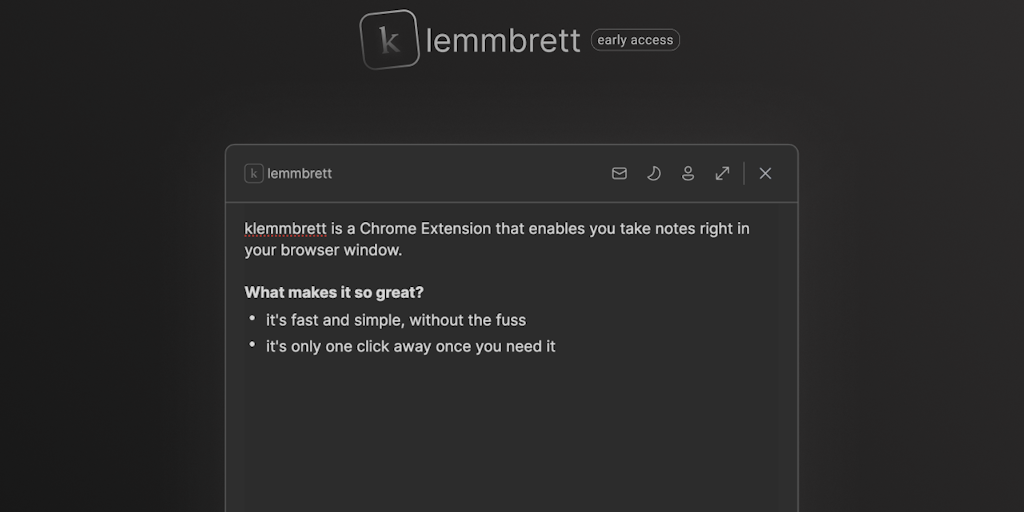
Task: Click the mail envelope icon
Action: pyautogui.click(x=619, y=173)
